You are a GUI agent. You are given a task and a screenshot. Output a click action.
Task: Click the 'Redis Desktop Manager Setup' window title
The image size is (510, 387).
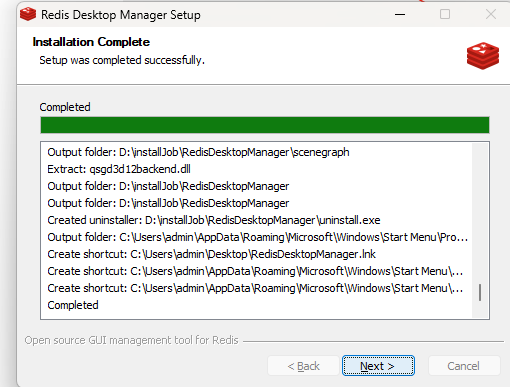coord(121,15)
